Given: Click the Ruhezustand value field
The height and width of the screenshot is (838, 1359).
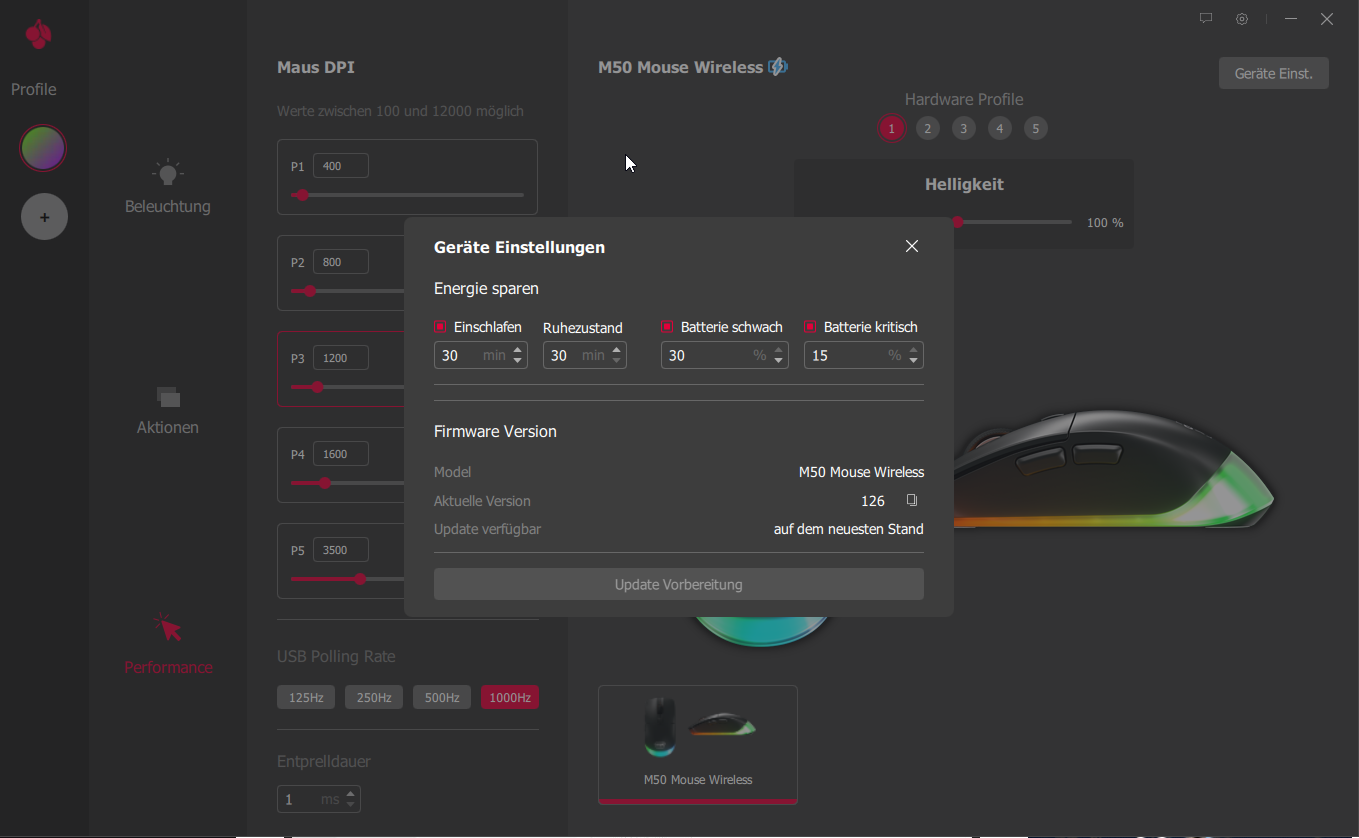Looking at the screenshot, I should pyautogui.click(x=585, y=355).
